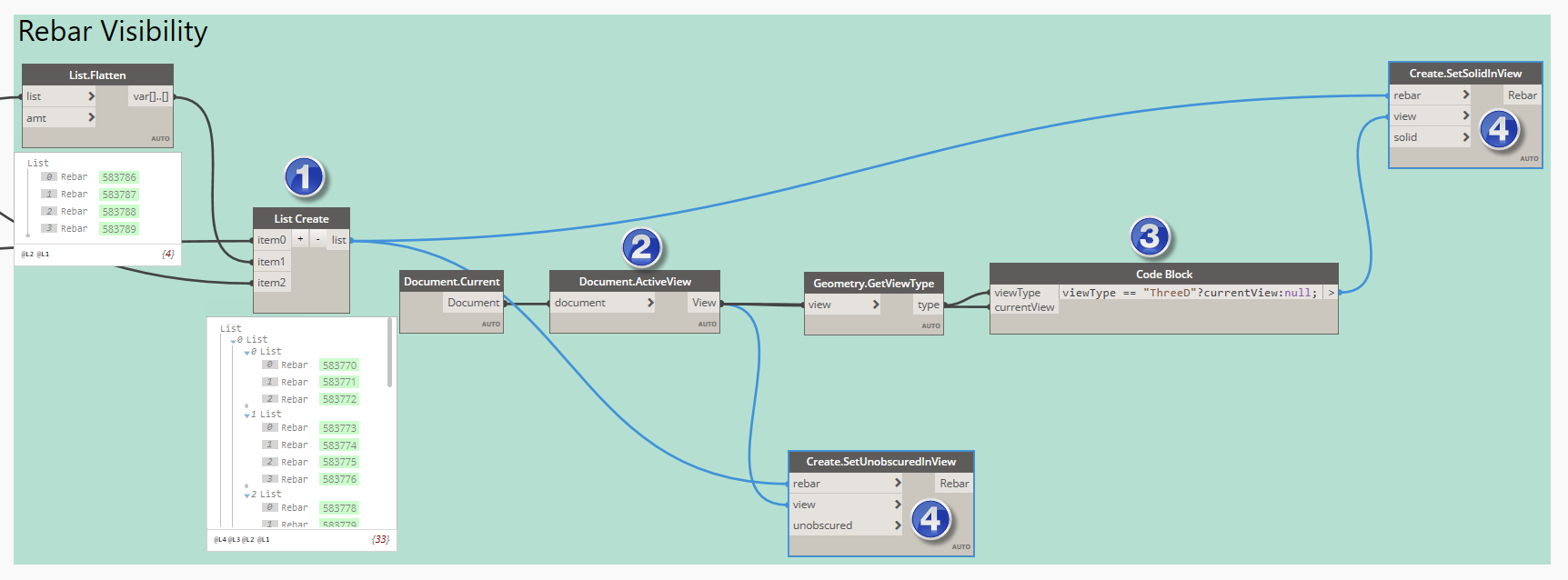Screen dimensions: 1568x580
Task: Click the Rebar output port on Create.SetUnobscuredInView
Action: click(x=954, y=483)
